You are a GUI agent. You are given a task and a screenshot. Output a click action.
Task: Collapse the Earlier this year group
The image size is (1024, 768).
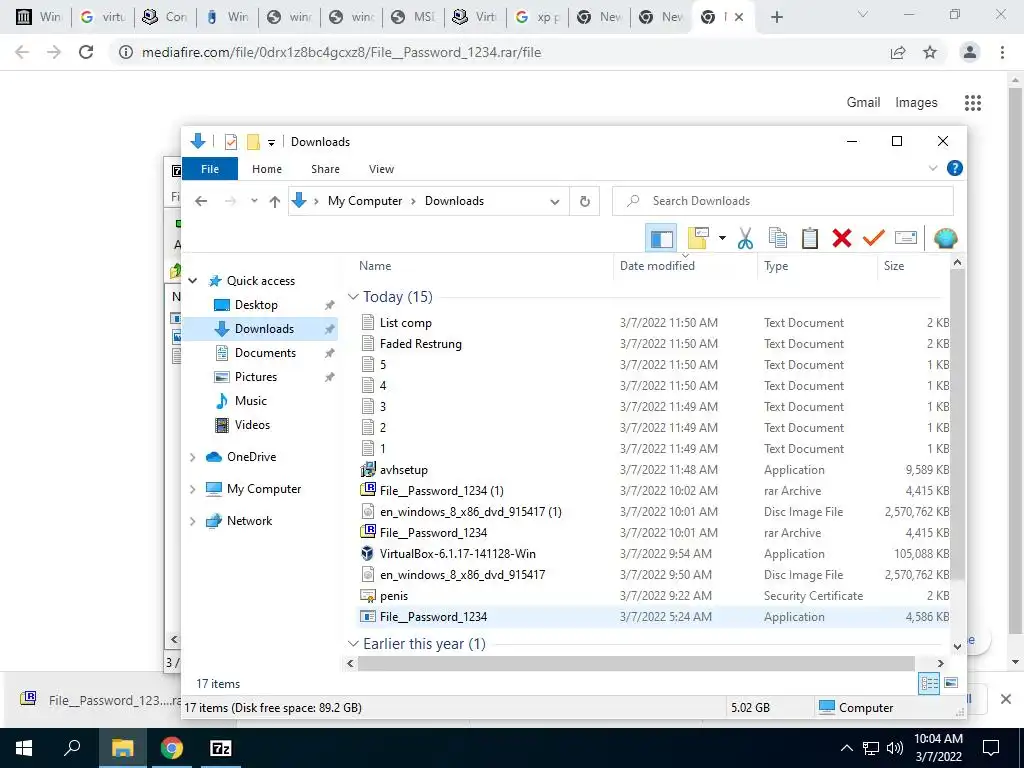coord(353,644)
